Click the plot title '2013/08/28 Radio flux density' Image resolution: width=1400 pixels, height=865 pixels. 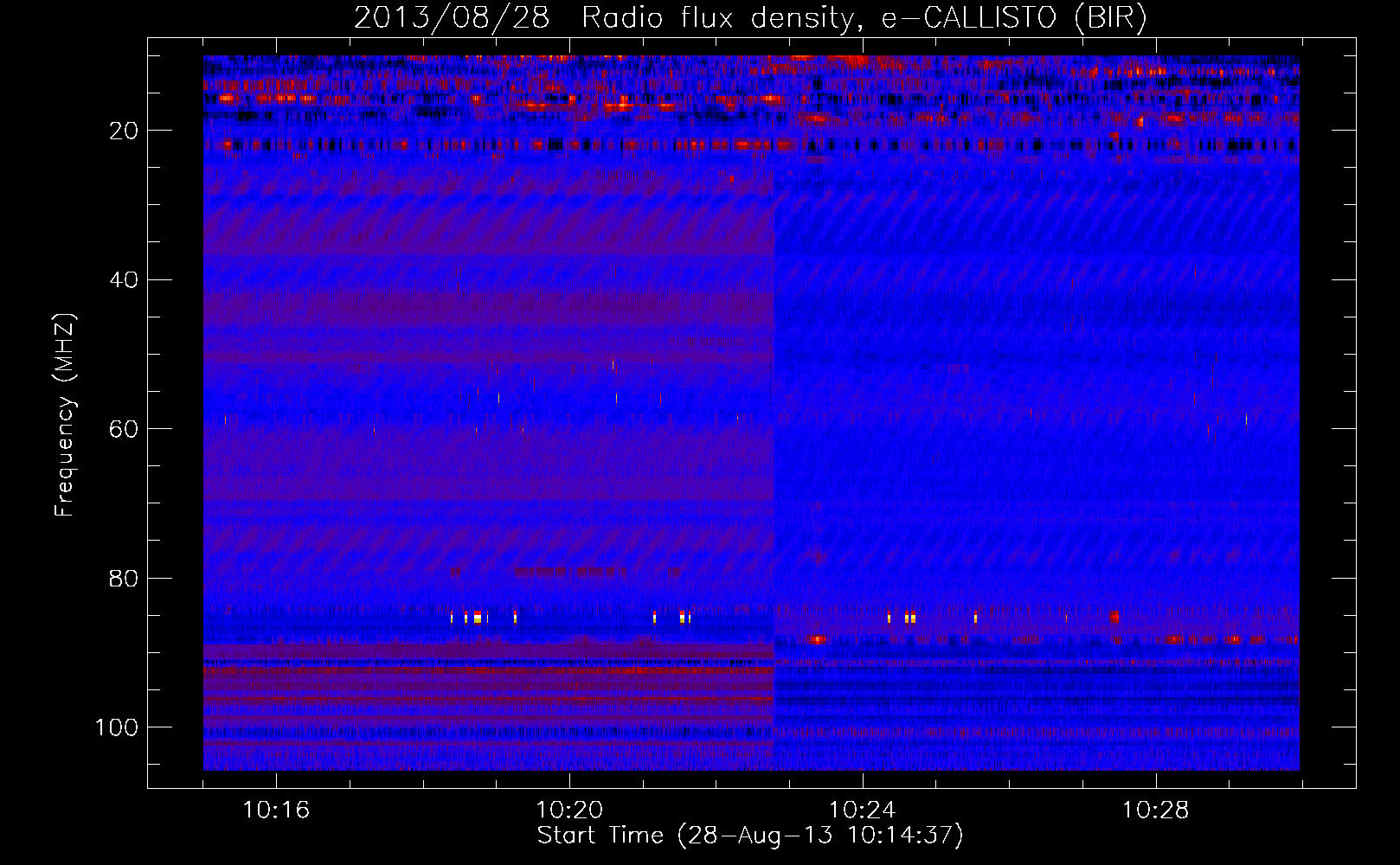point(750,18)
